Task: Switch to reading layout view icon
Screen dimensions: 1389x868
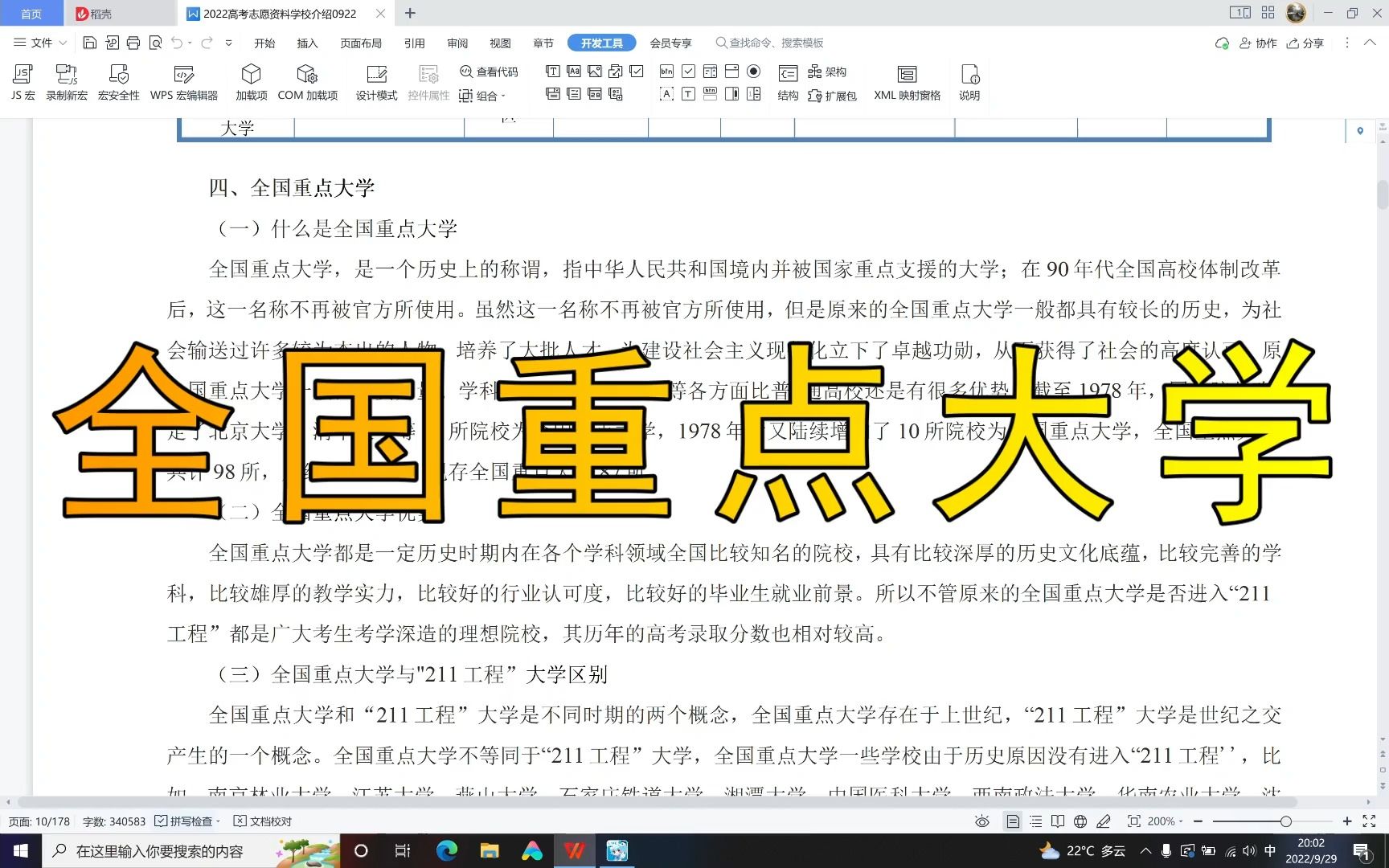Action: (1058, 821)
